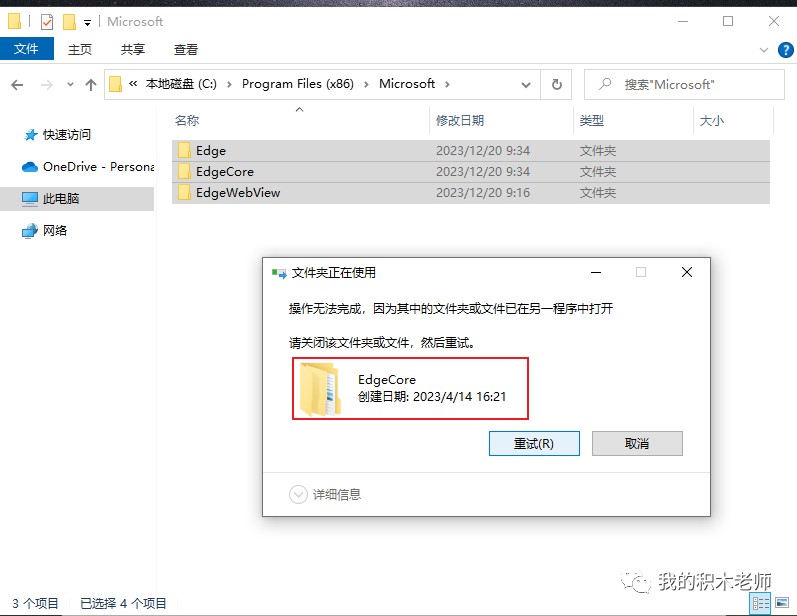Image resolution: width=797 pixels, height=616 pixels.
Task: Click the EdgeWebView folder icon
Action: 184,193
